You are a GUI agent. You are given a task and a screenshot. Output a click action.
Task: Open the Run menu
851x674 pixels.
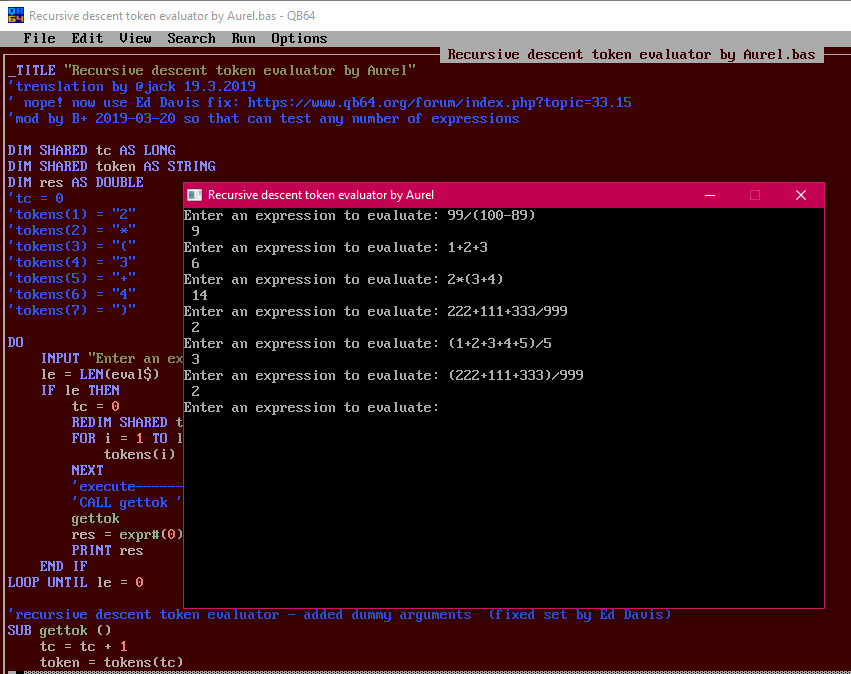(243, 39)
